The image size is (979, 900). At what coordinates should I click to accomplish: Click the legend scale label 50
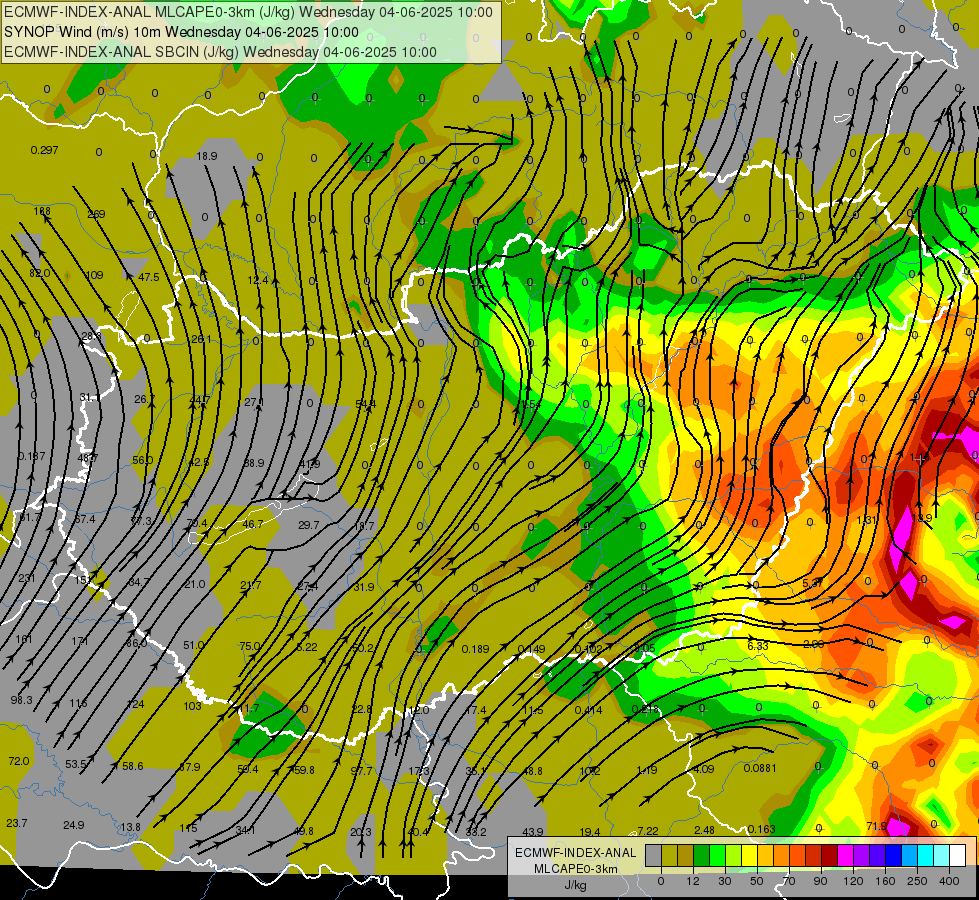tap(757, 881)
